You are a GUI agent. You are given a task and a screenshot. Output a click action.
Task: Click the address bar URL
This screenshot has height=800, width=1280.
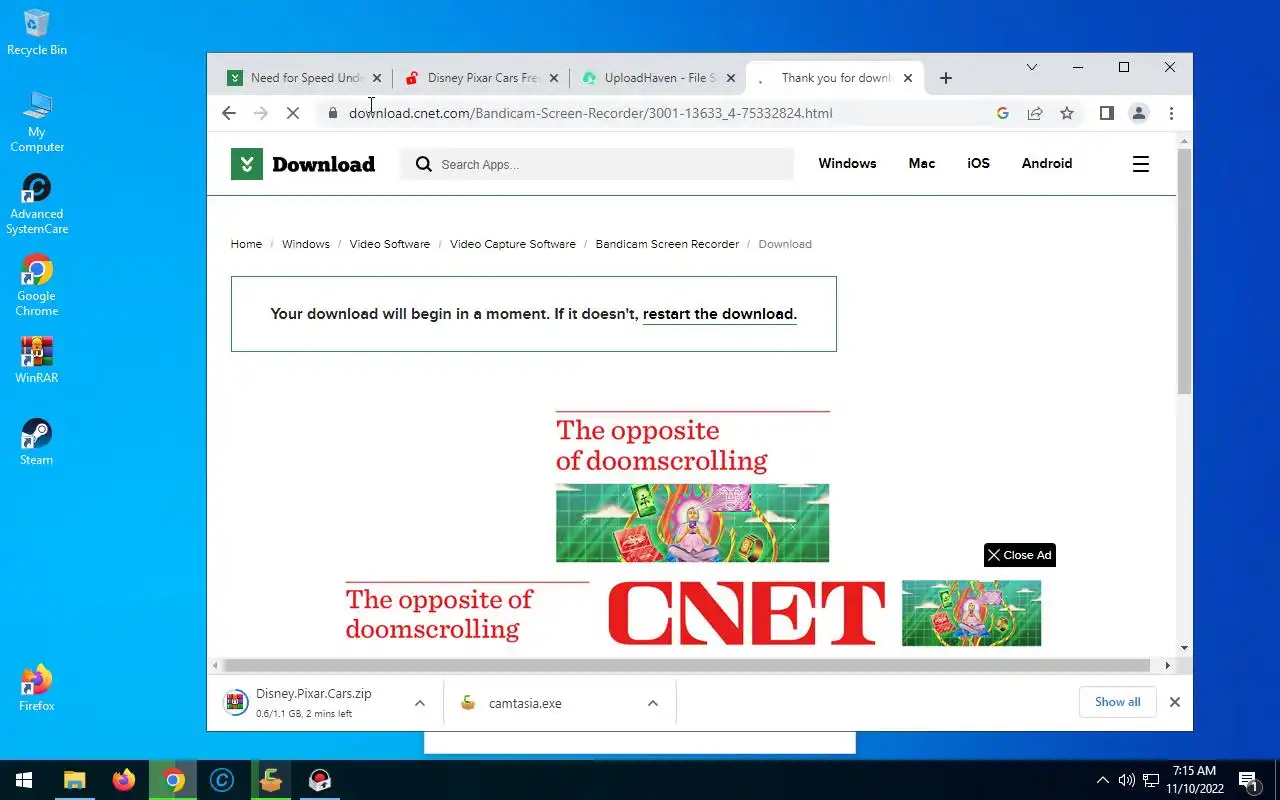coord(590,113)
